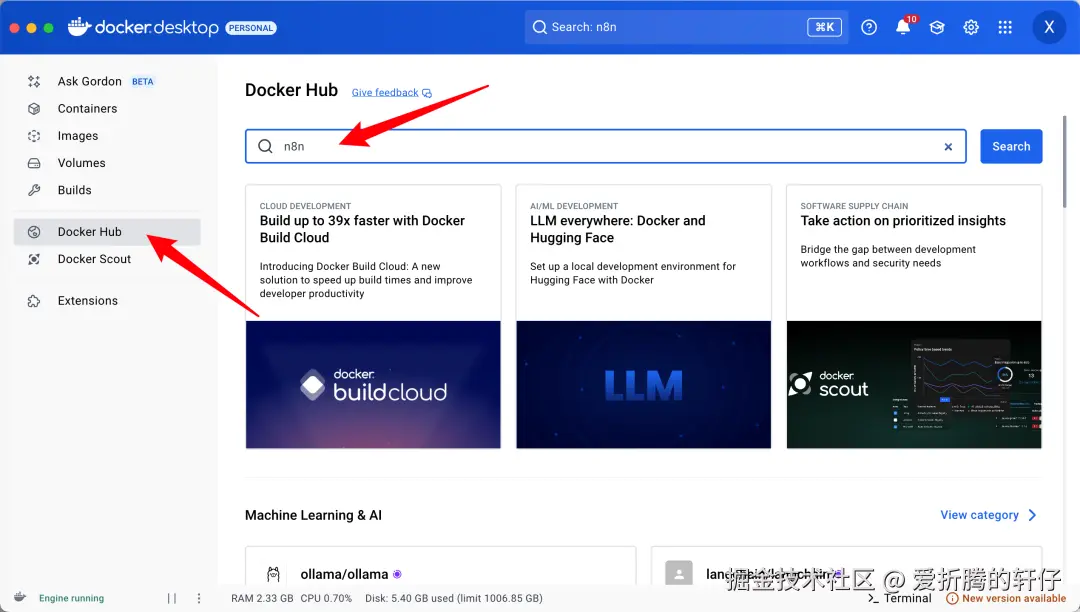The height and width of the screenshot is (612, 1080).
Task: Click the Docker Hub sidebar icon
Action: tap(34, 232)
